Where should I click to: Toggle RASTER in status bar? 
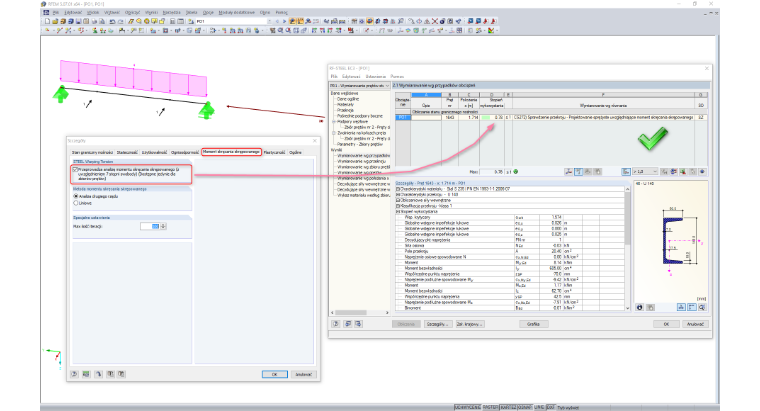tap(490, 407)
